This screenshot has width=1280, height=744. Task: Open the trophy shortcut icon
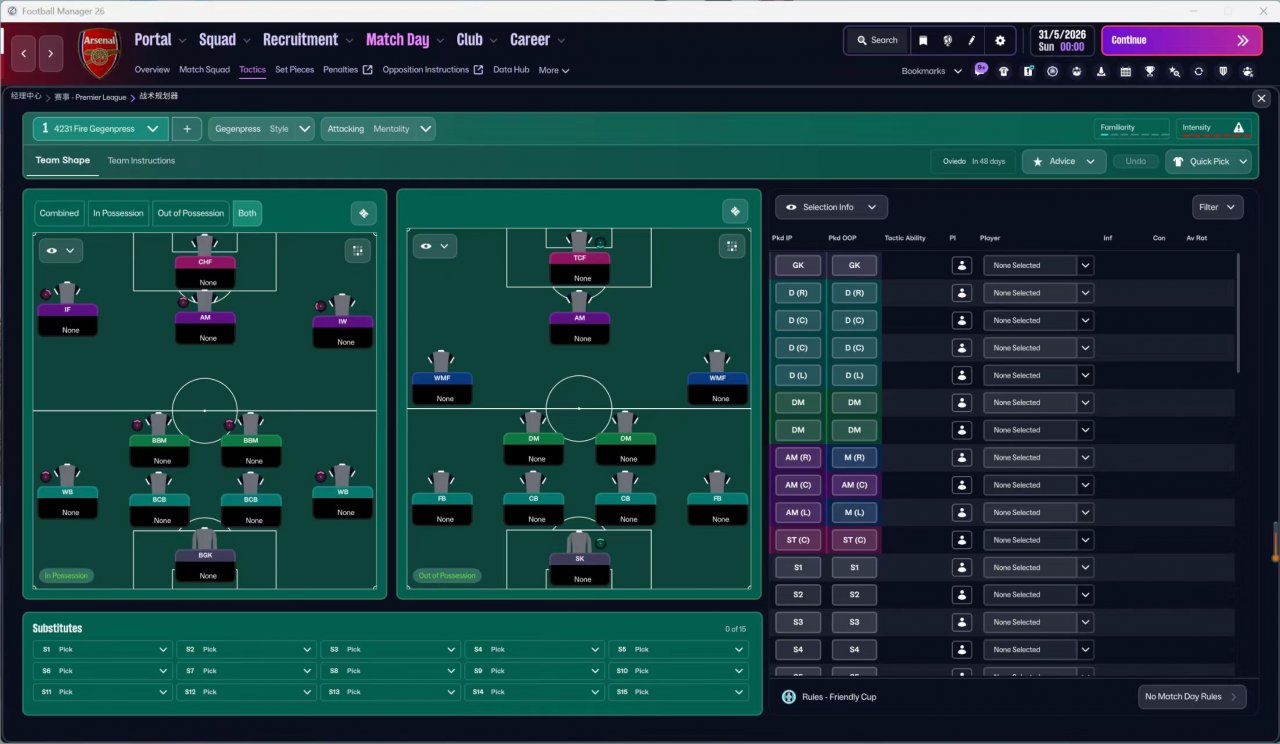click(1150, 72)
